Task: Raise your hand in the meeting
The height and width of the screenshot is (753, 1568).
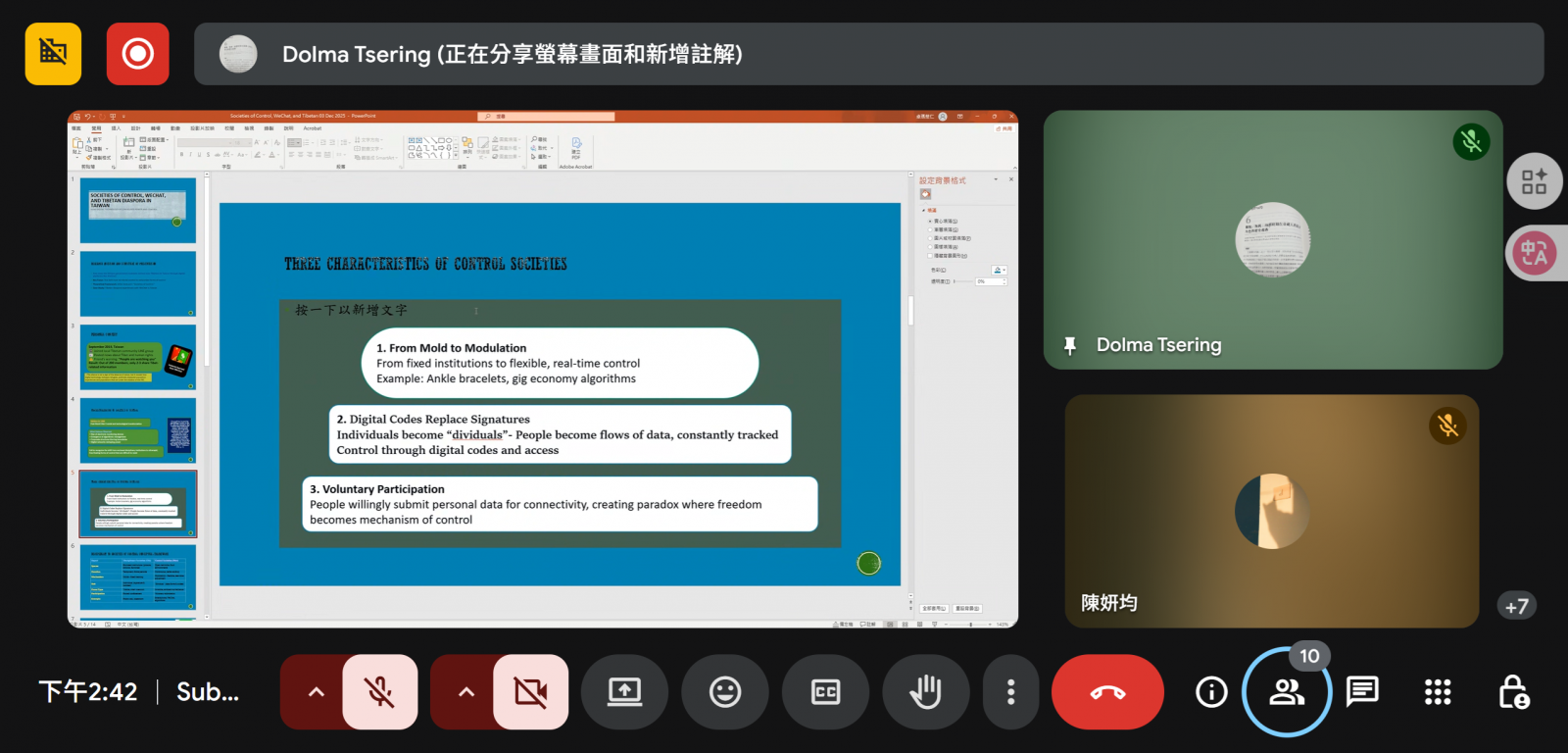Action: click(x=925, y=692)
